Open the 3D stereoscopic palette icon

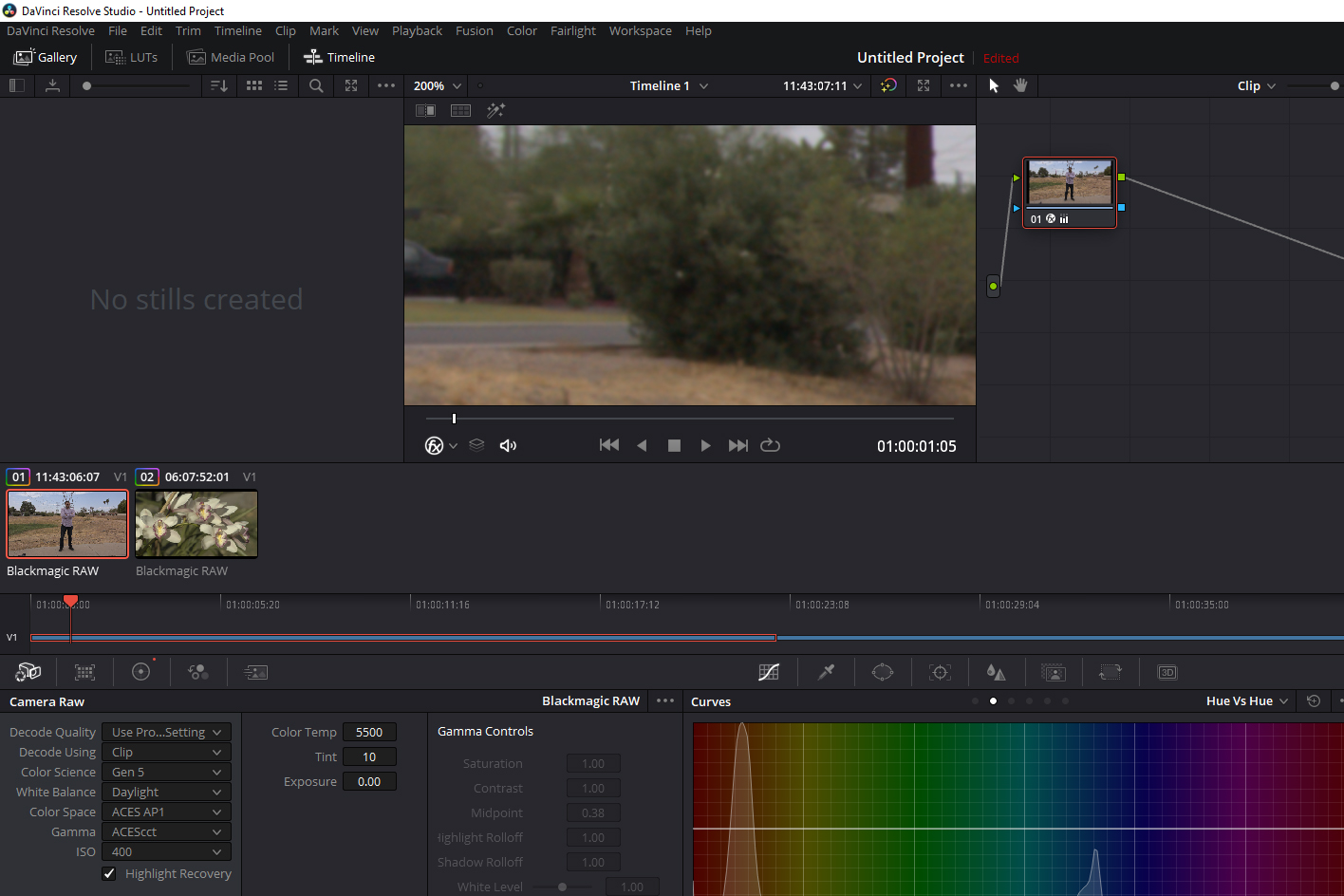coord(1167,672)
